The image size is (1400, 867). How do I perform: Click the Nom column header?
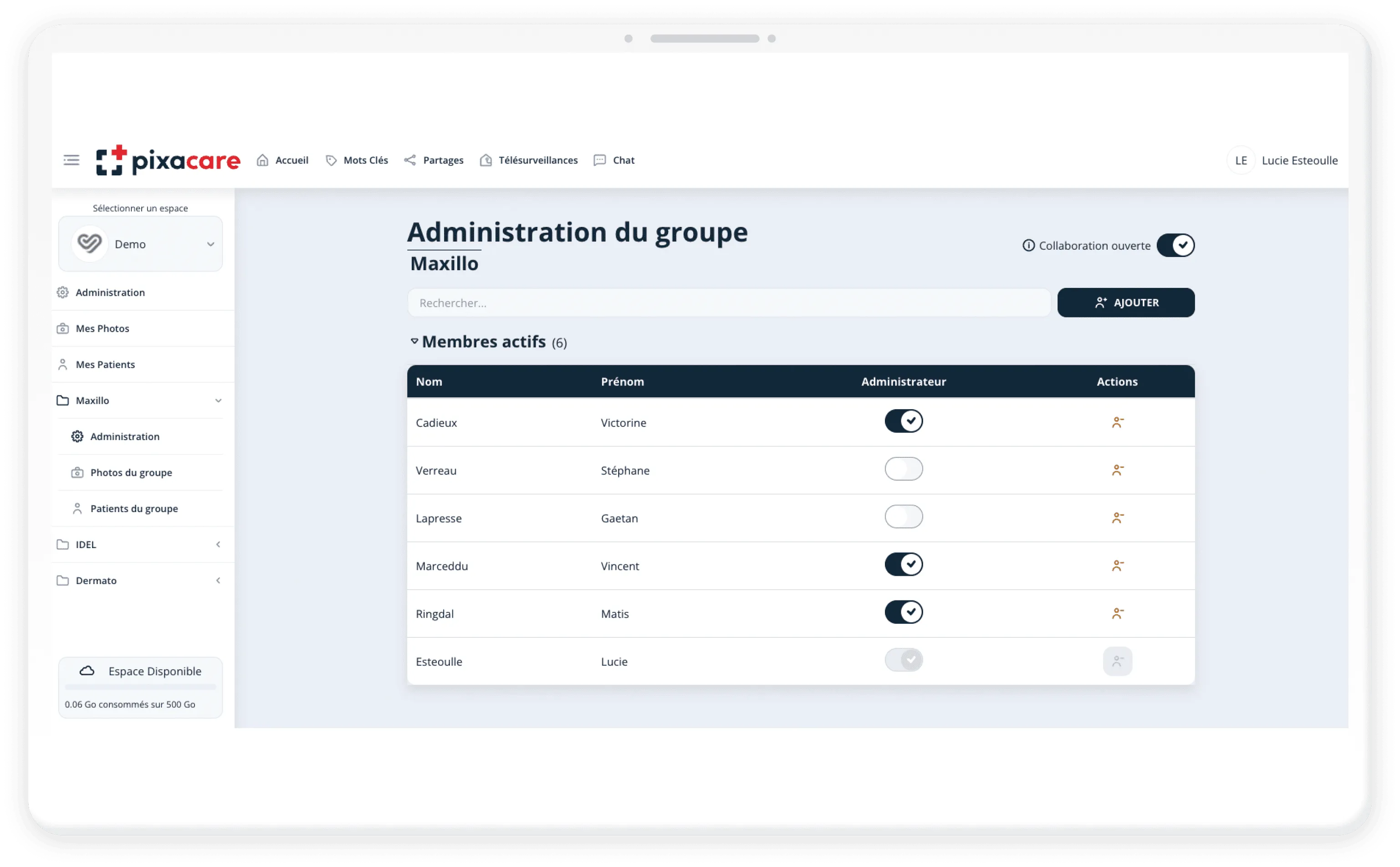[429, 382]
